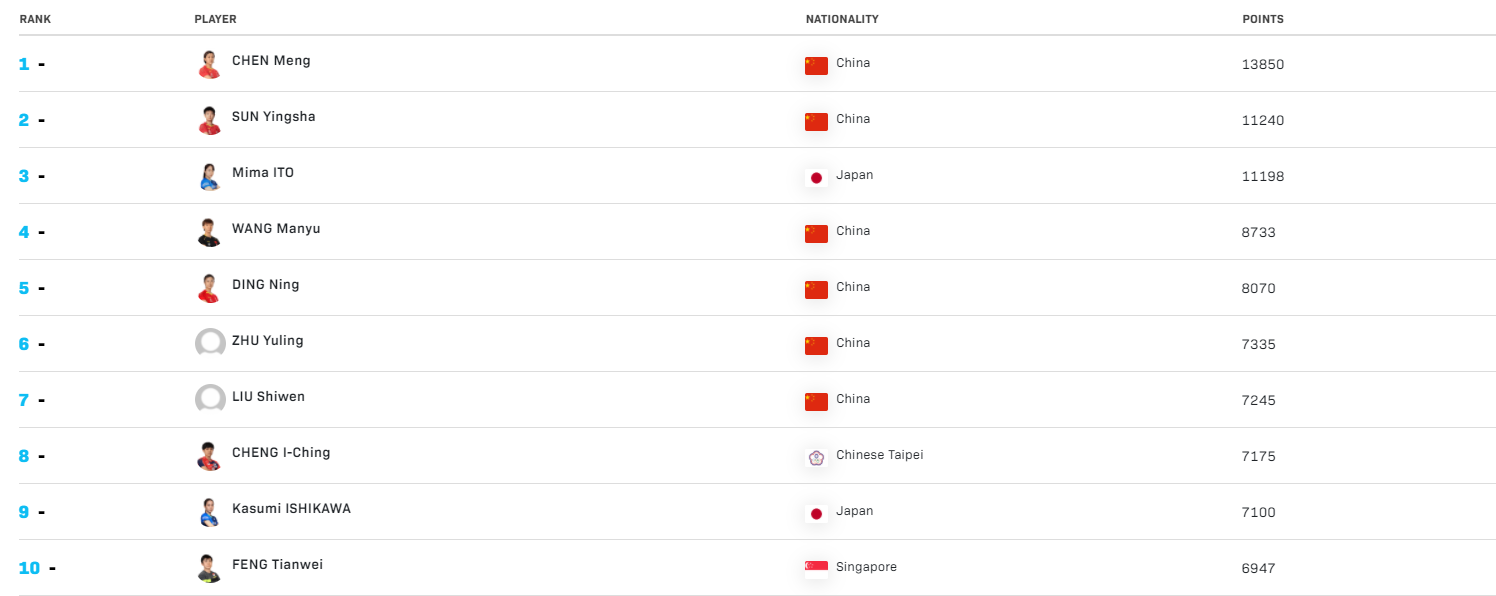Select the Mima ITO name link

tap(263, 173)
